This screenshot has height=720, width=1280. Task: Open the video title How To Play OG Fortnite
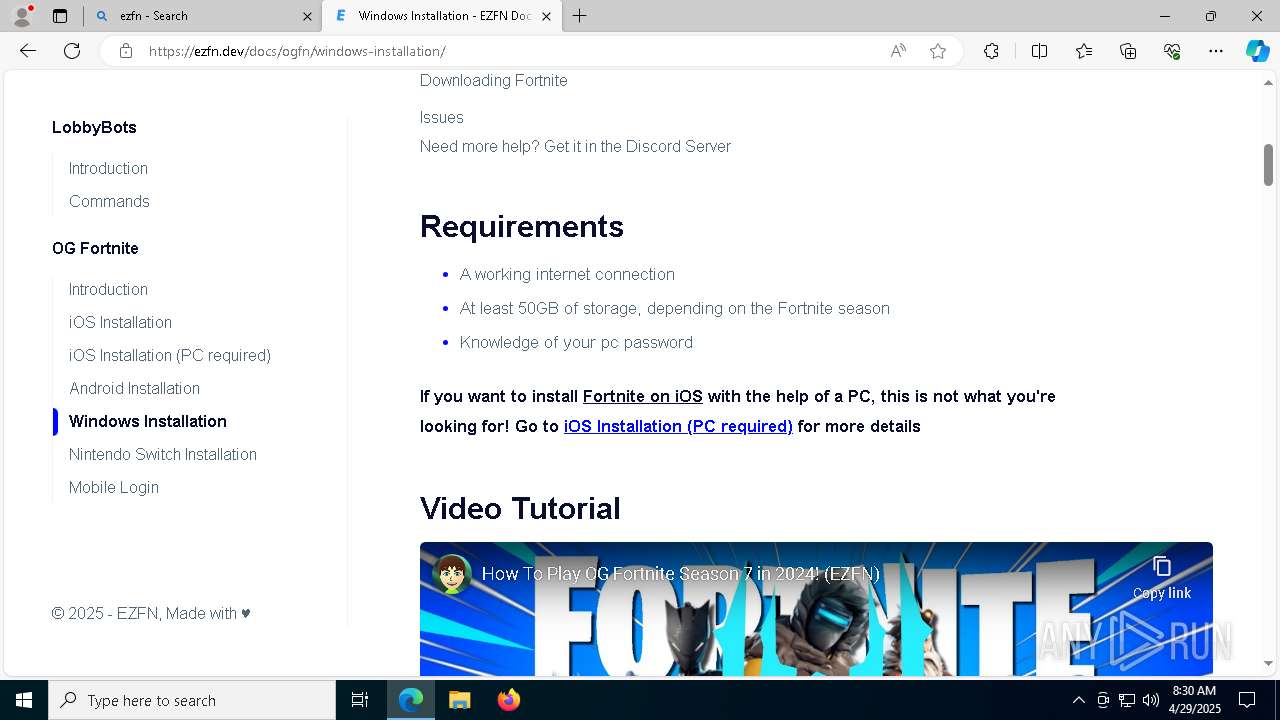point(680,574)
